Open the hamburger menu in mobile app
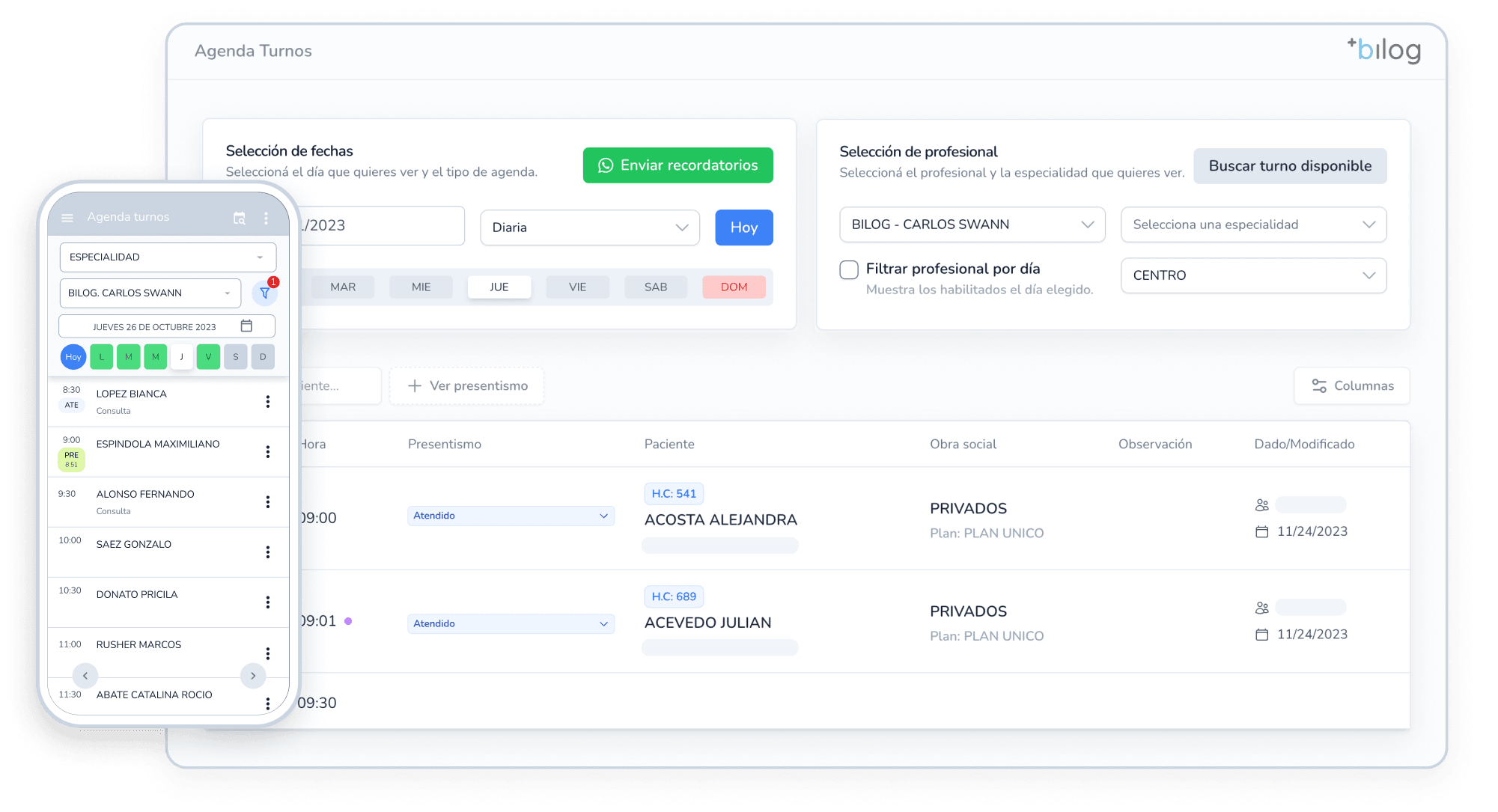This screenshot has height=812, width=1498. point(67,218)
